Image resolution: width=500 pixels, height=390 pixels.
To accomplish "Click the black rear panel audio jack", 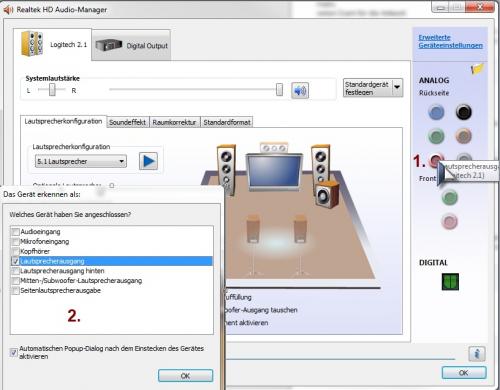I will pyautogui.click(x=463, y=112).
